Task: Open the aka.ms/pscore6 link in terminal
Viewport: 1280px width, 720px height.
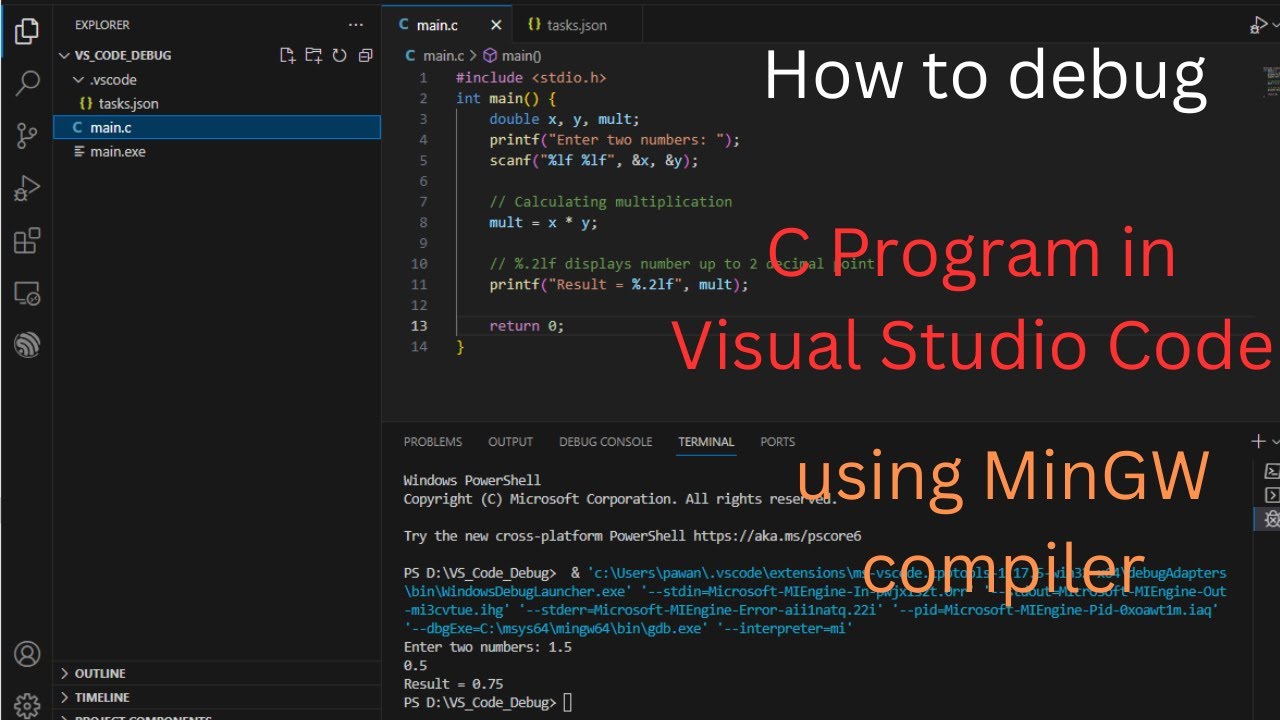Action: (776, 536)
